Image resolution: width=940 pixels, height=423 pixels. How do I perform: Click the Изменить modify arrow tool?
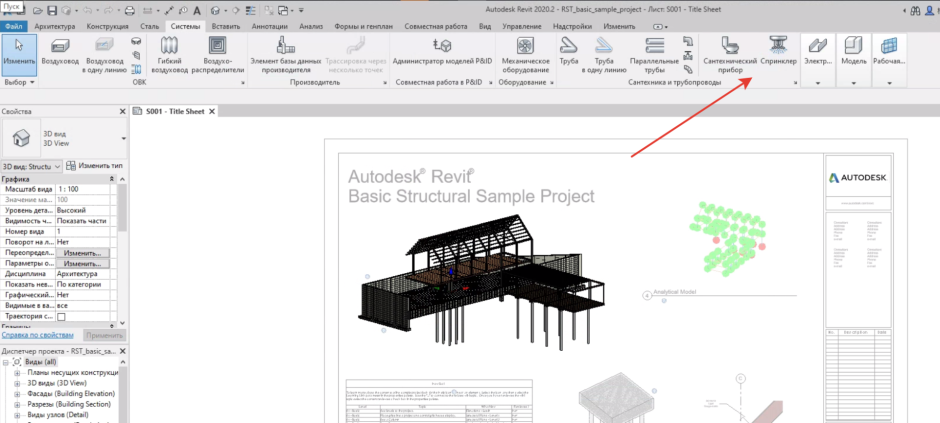20,53
